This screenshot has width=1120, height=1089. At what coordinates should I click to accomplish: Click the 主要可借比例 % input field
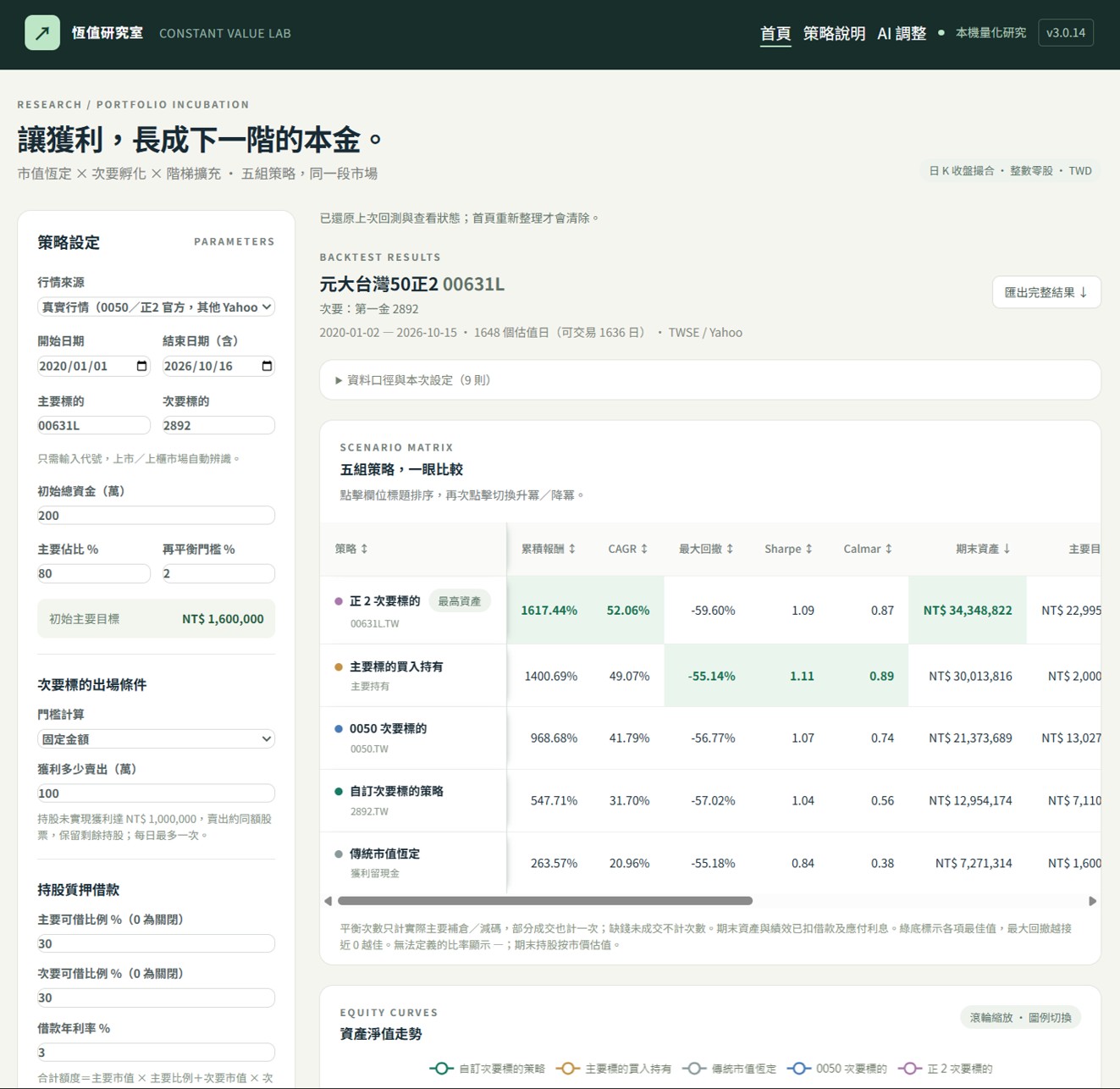point(157,943)
